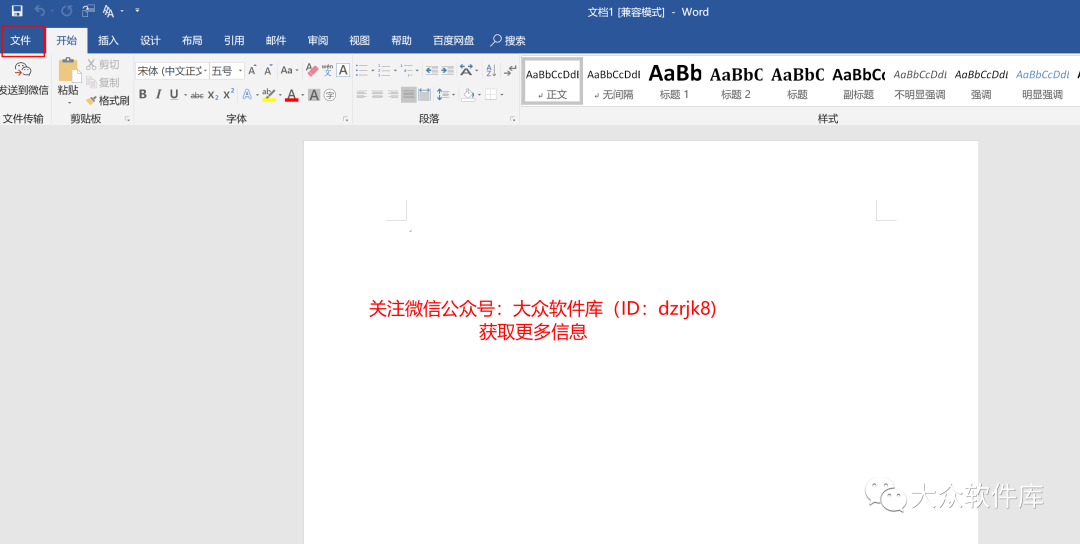This screenshot has height=544, width=1080.
Task: Expand Font (字体) dialog launcher
Action: tap(346, 119)
